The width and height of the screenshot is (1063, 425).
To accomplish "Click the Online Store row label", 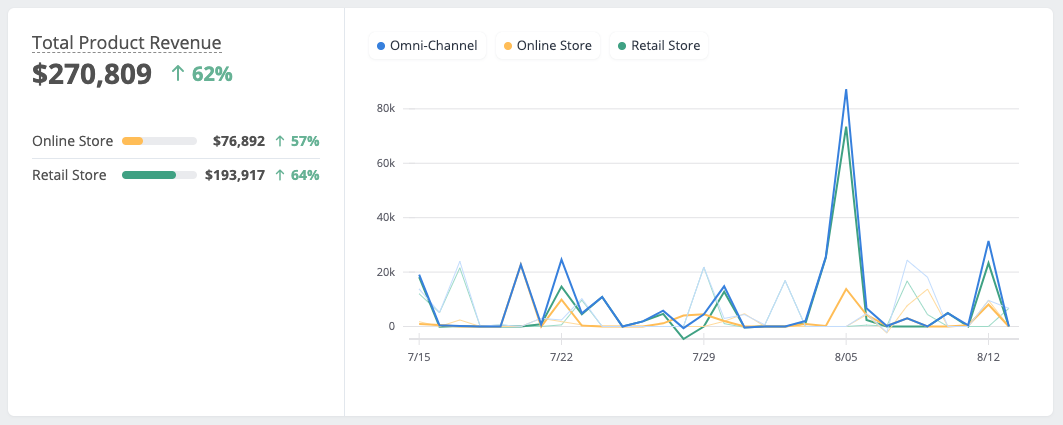I will 73,141.
